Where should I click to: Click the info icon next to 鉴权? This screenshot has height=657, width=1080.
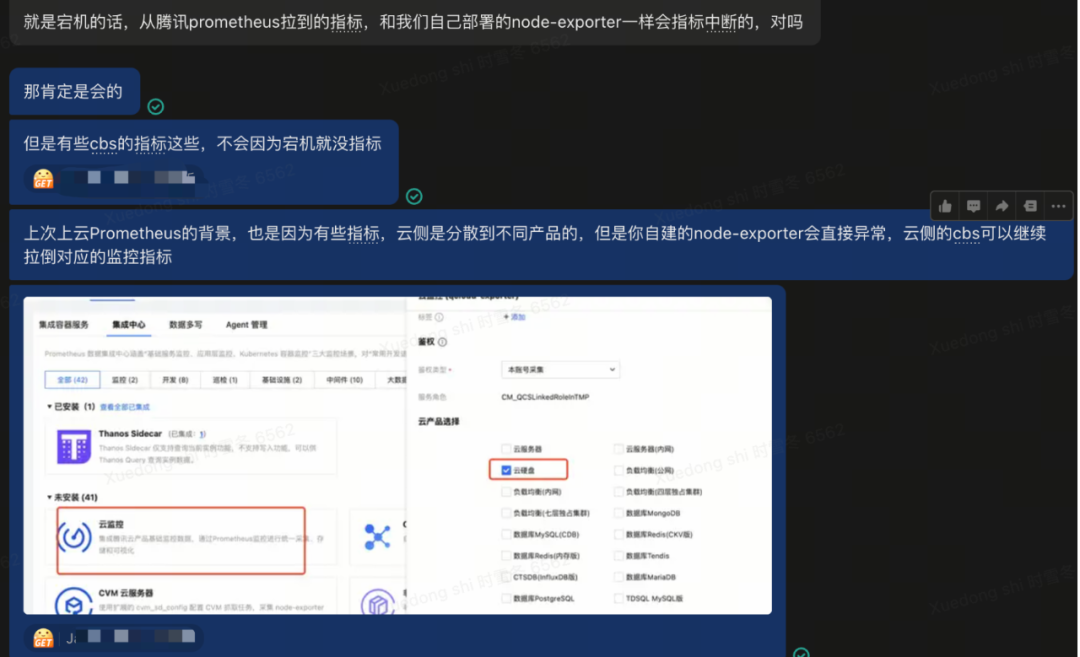pyautogui.click(x=442, y=342)
